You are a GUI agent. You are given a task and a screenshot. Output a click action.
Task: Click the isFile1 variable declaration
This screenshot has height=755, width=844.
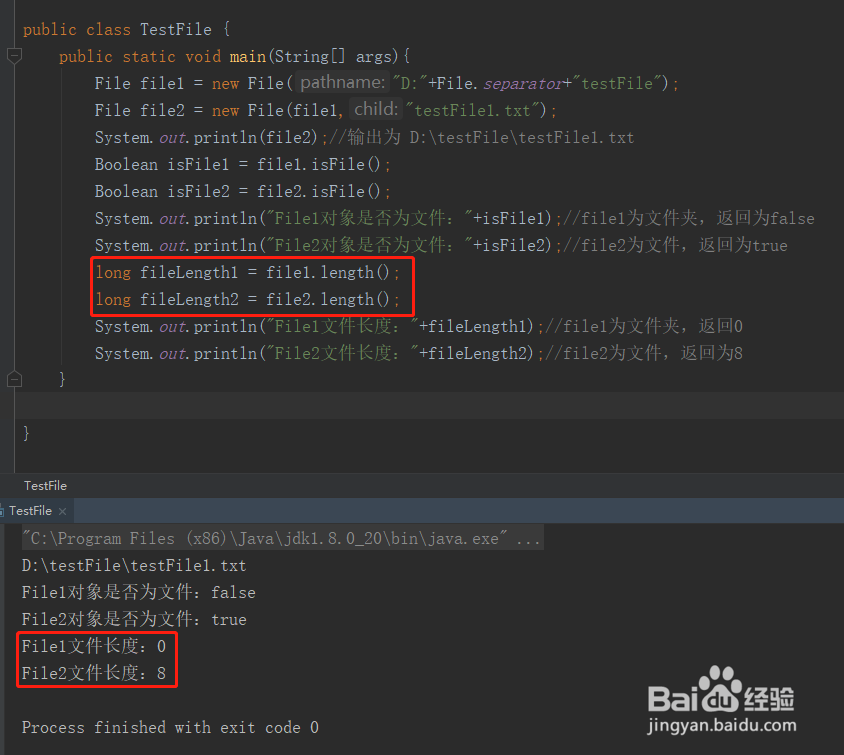(198, 164)
